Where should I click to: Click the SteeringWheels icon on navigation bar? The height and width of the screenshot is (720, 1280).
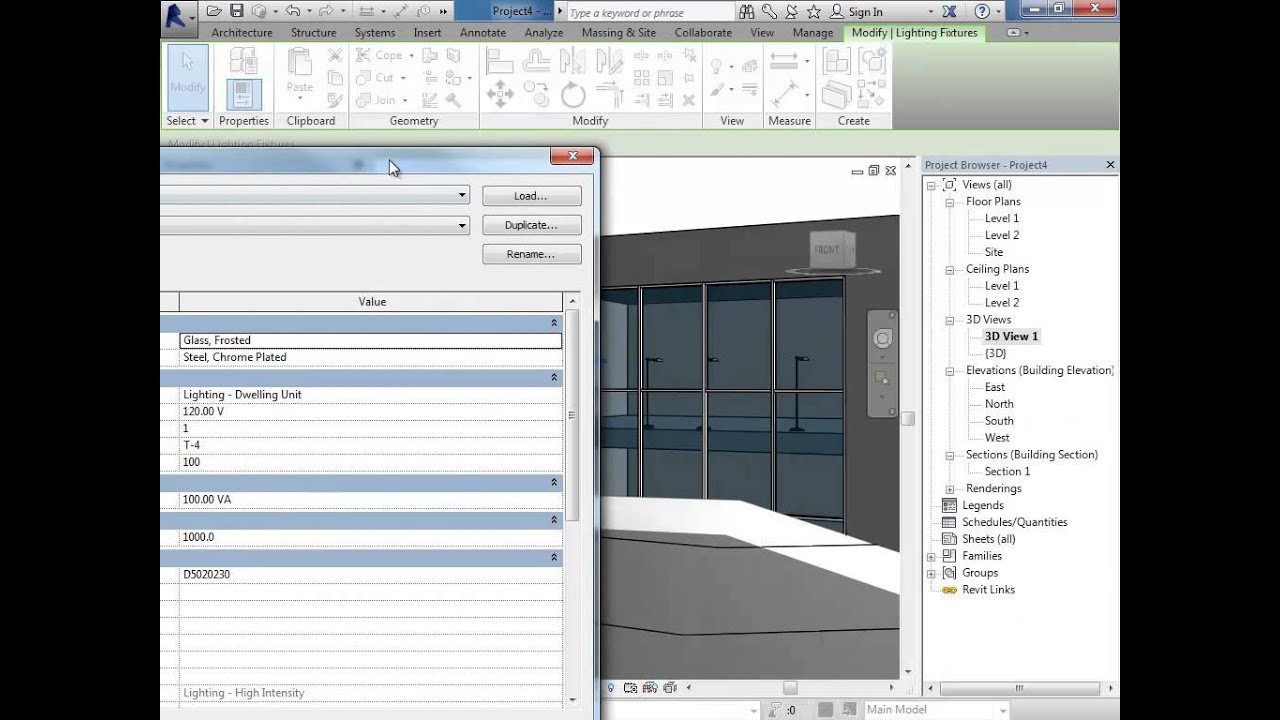(882, 339)
